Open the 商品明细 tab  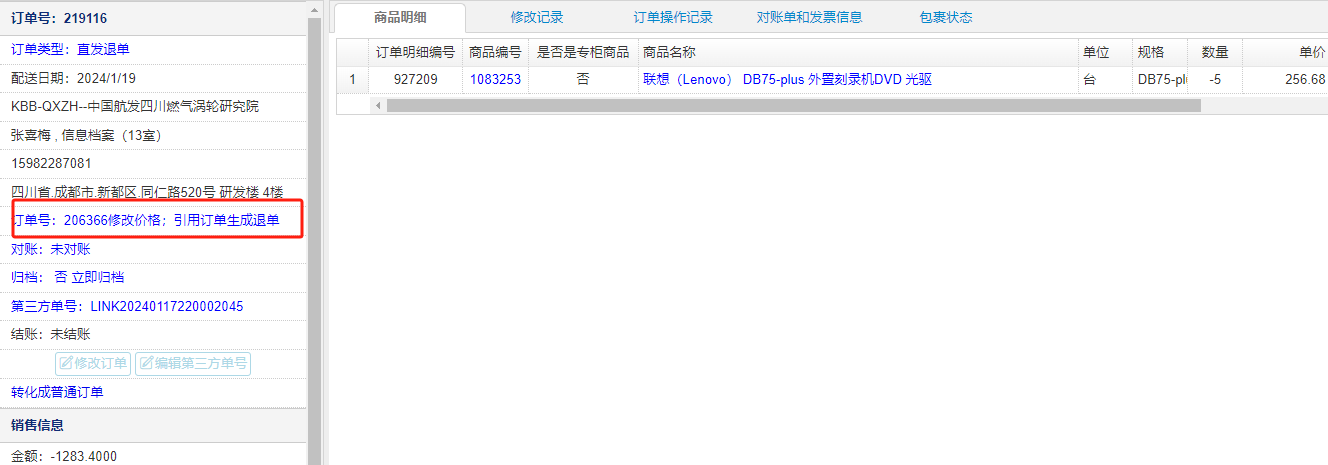pos(399,17)
